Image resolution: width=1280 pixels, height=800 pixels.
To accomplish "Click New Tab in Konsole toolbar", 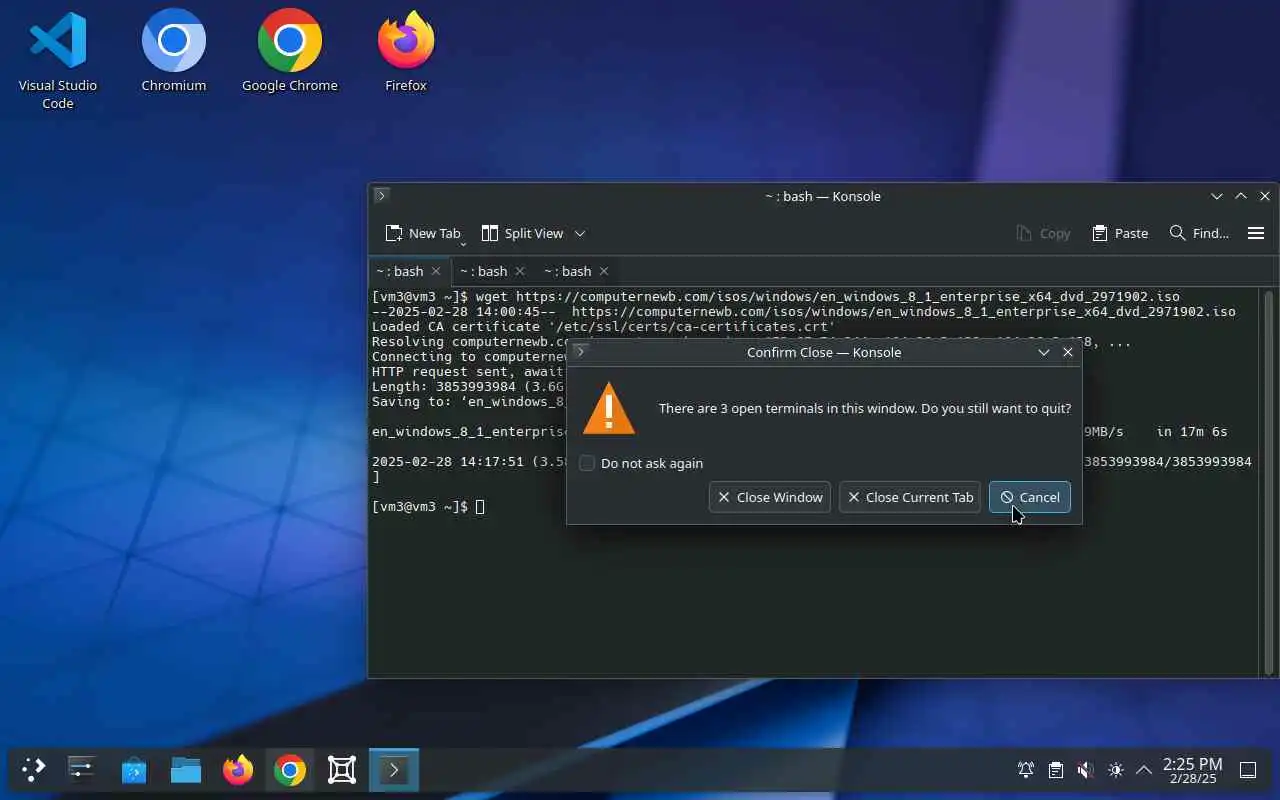I will coord(423,233).
